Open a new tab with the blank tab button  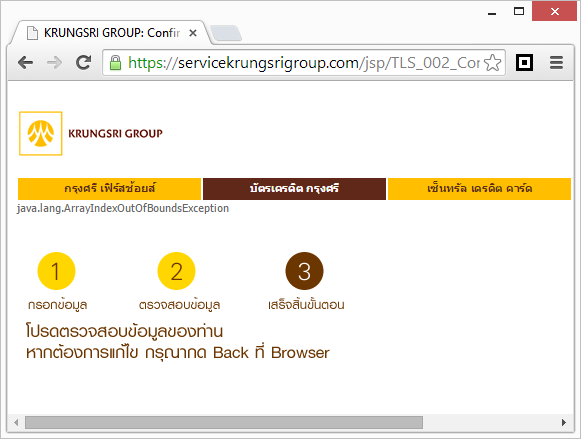[226, 33]
